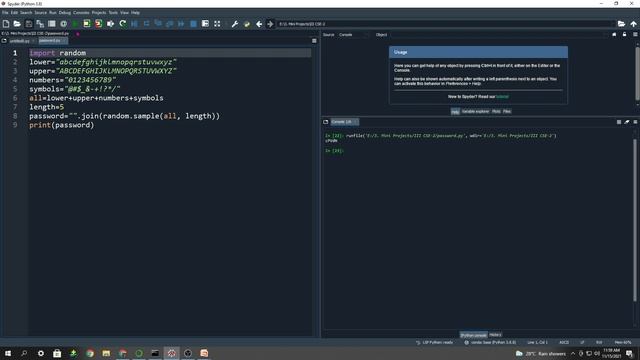640x360 pixels.
Task: Open the Windows Start menu
Action: (x=8, y=353)
